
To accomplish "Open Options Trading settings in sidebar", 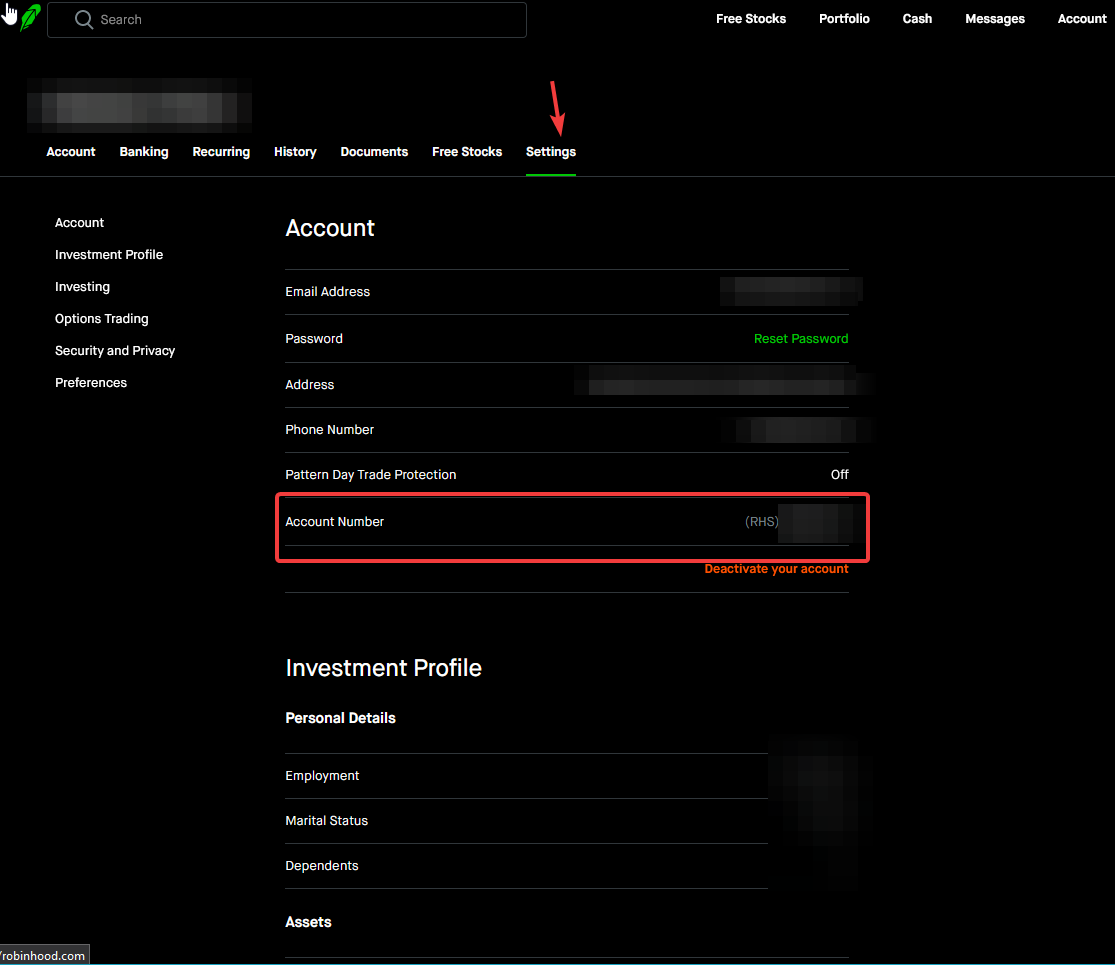I will pos(102,319).
